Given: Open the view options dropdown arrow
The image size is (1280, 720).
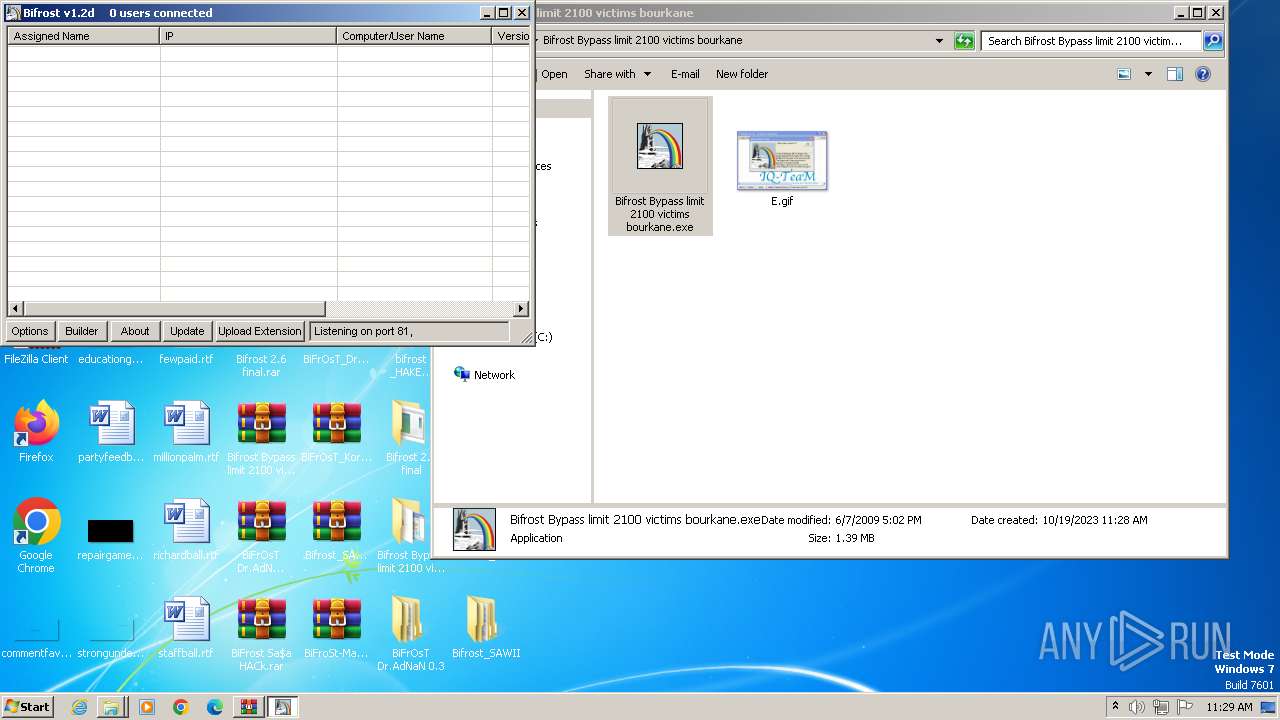Looking at the screenshot, I should (x=1148, y=74).
